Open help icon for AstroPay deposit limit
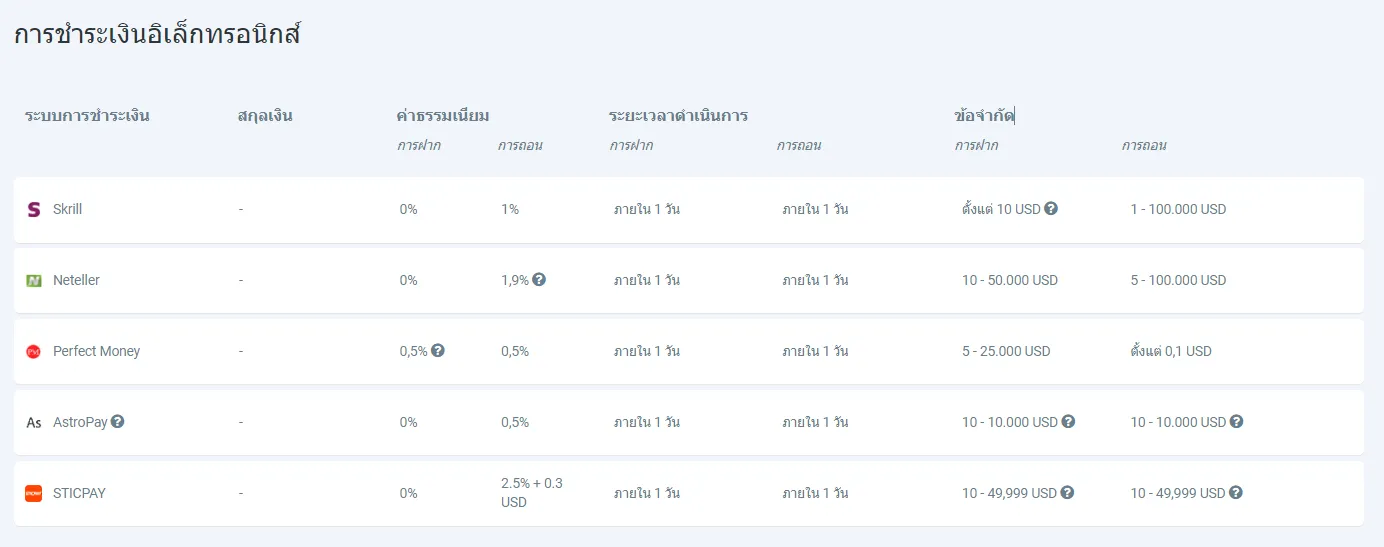This screenshot has height=547, width=1384. point(1068,422)
